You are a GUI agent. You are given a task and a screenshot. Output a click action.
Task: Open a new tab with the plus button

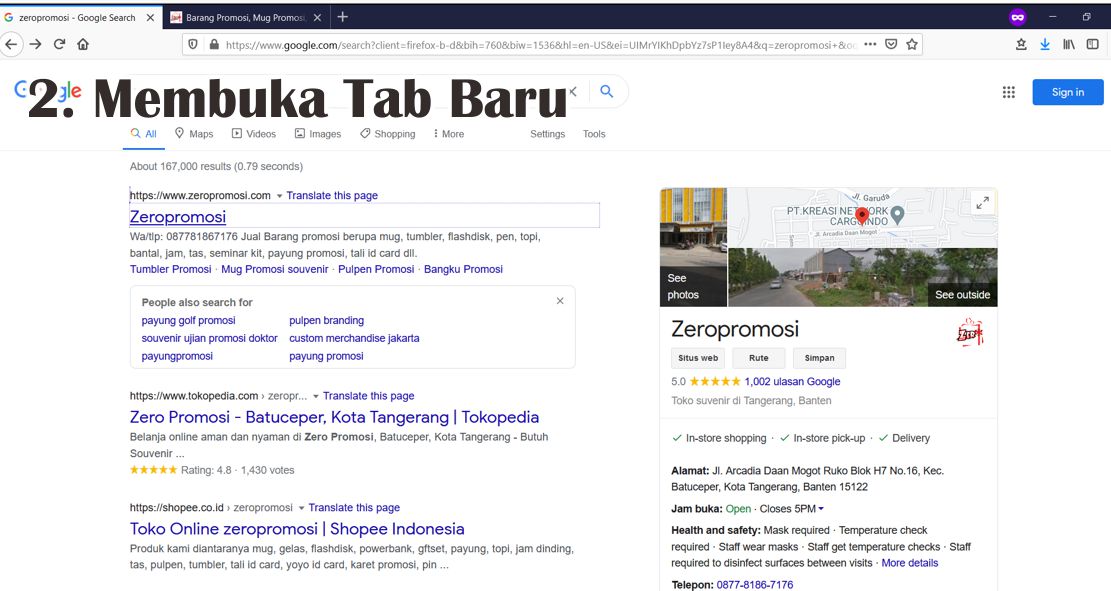342,17
